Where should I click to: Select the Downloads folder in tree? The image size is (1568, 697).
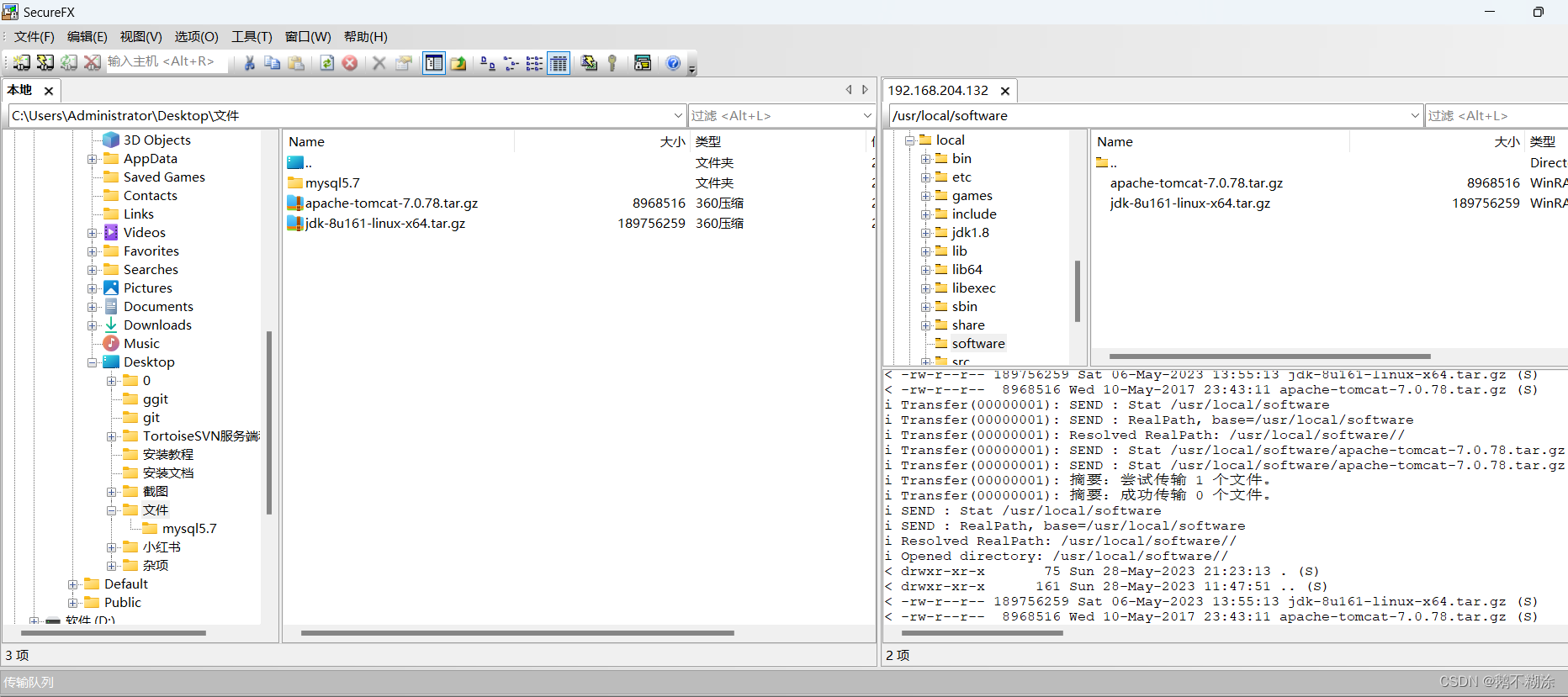tap(157, 325)
